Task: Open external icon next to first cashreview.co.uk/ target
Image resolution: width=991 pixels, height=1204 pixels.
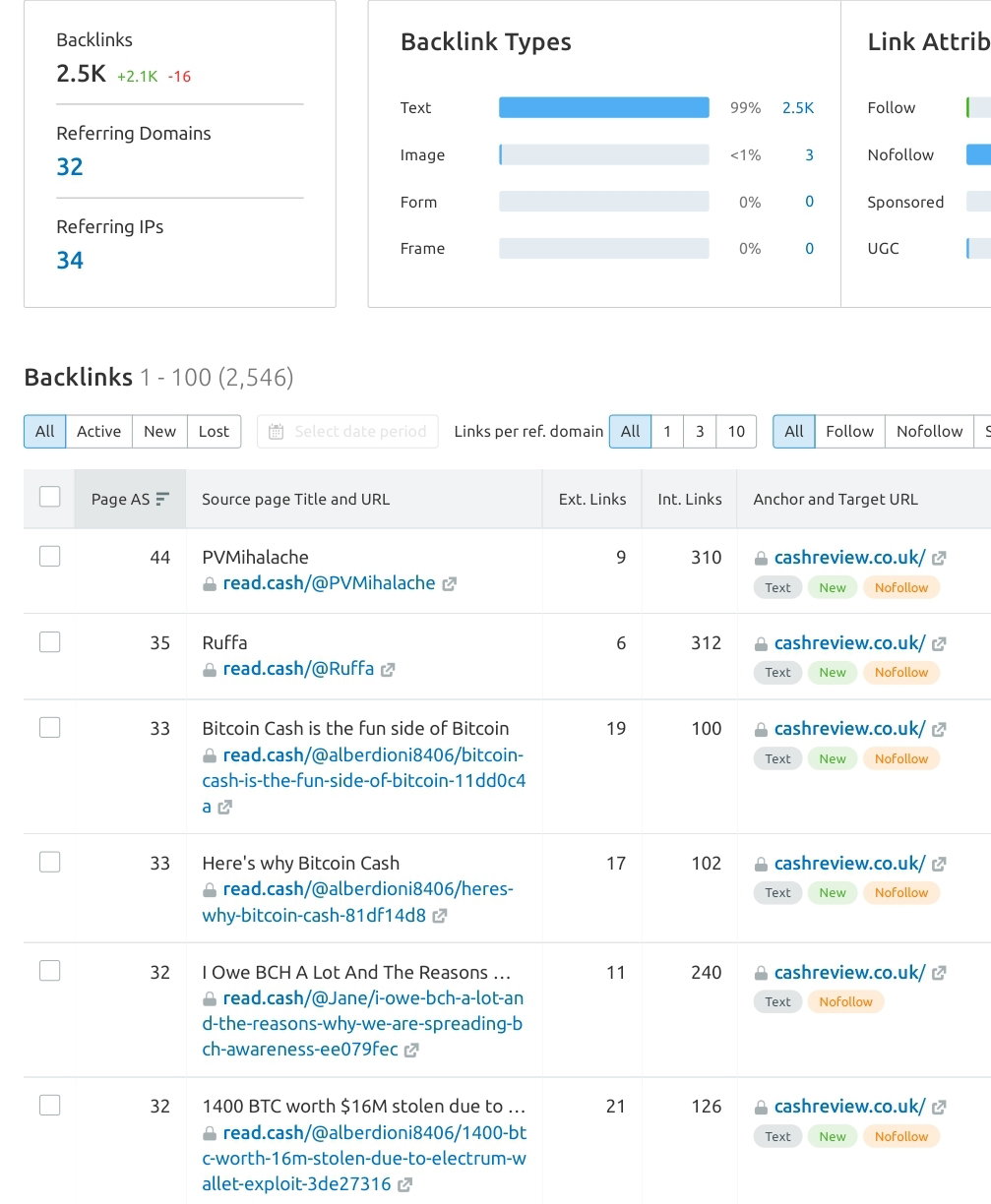Action: (939, 558)
